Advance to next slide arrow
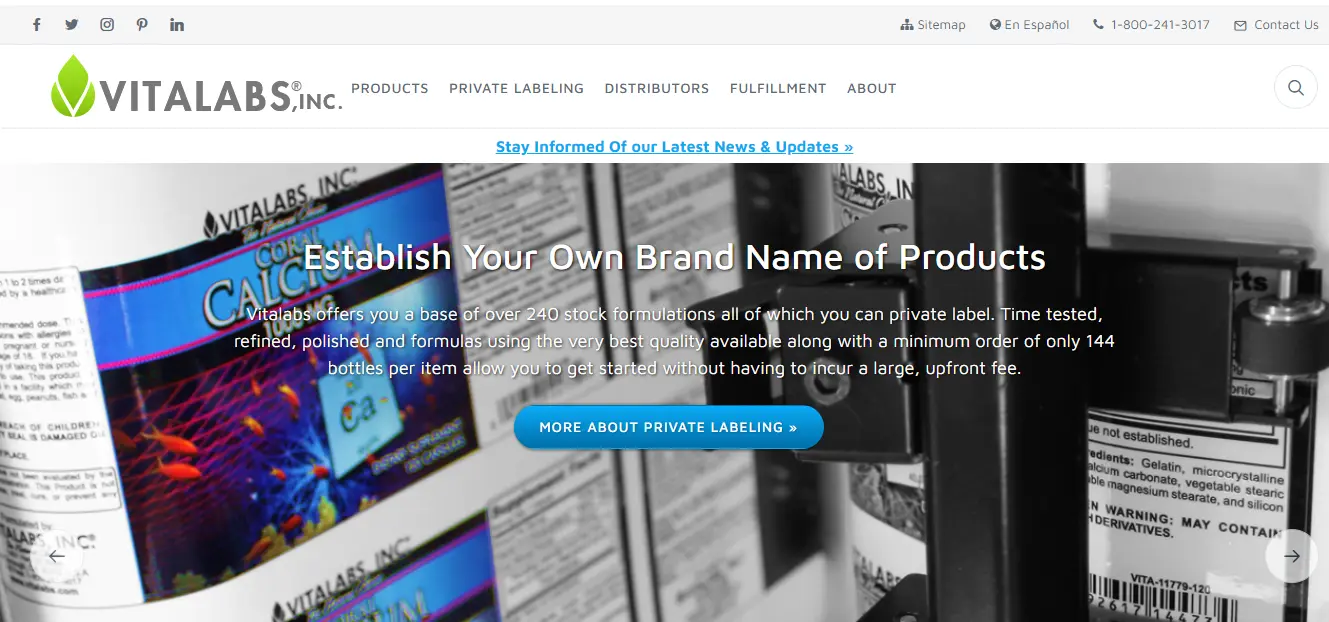Viewport: 1329px width, 622px height. click(1292, 556)
